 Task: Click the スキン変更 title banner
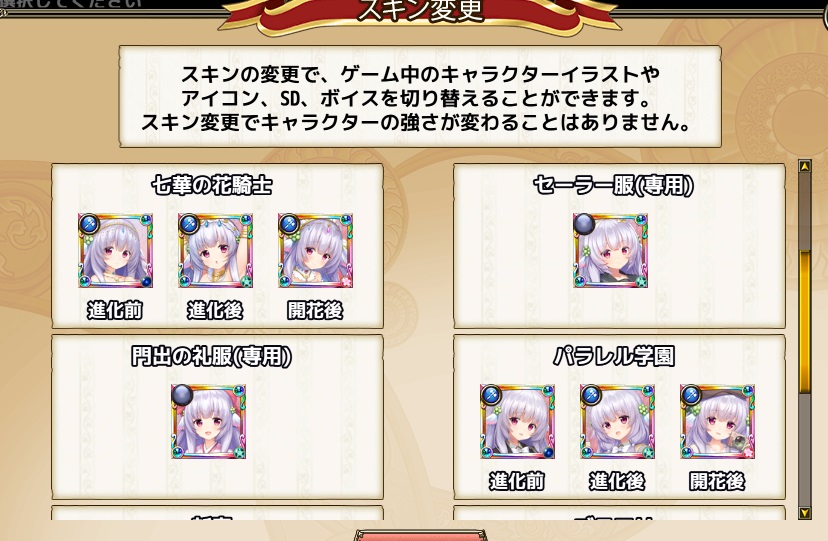[420, 13]
